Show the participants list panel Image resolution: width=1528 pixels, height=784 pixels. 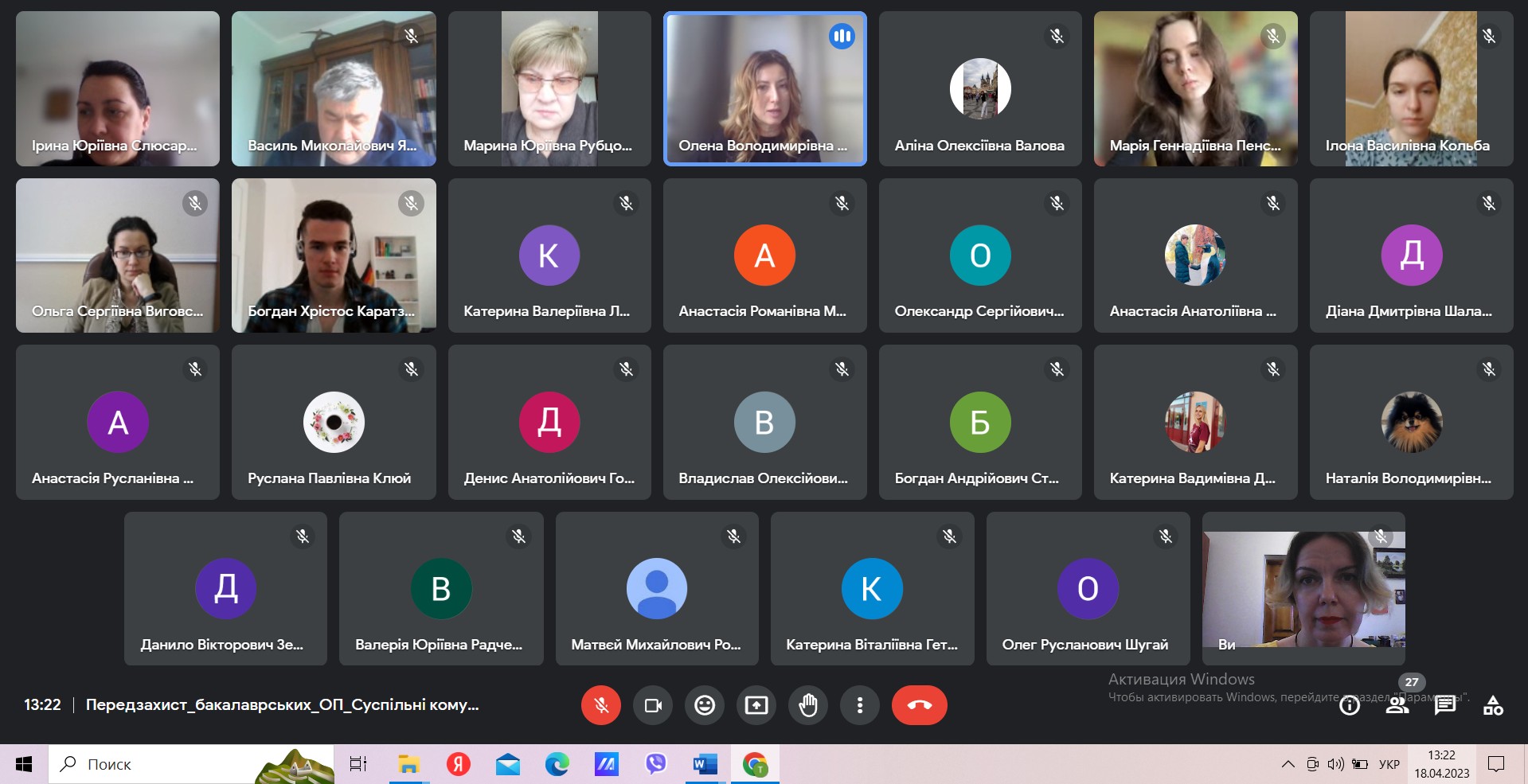point(1397,705)
